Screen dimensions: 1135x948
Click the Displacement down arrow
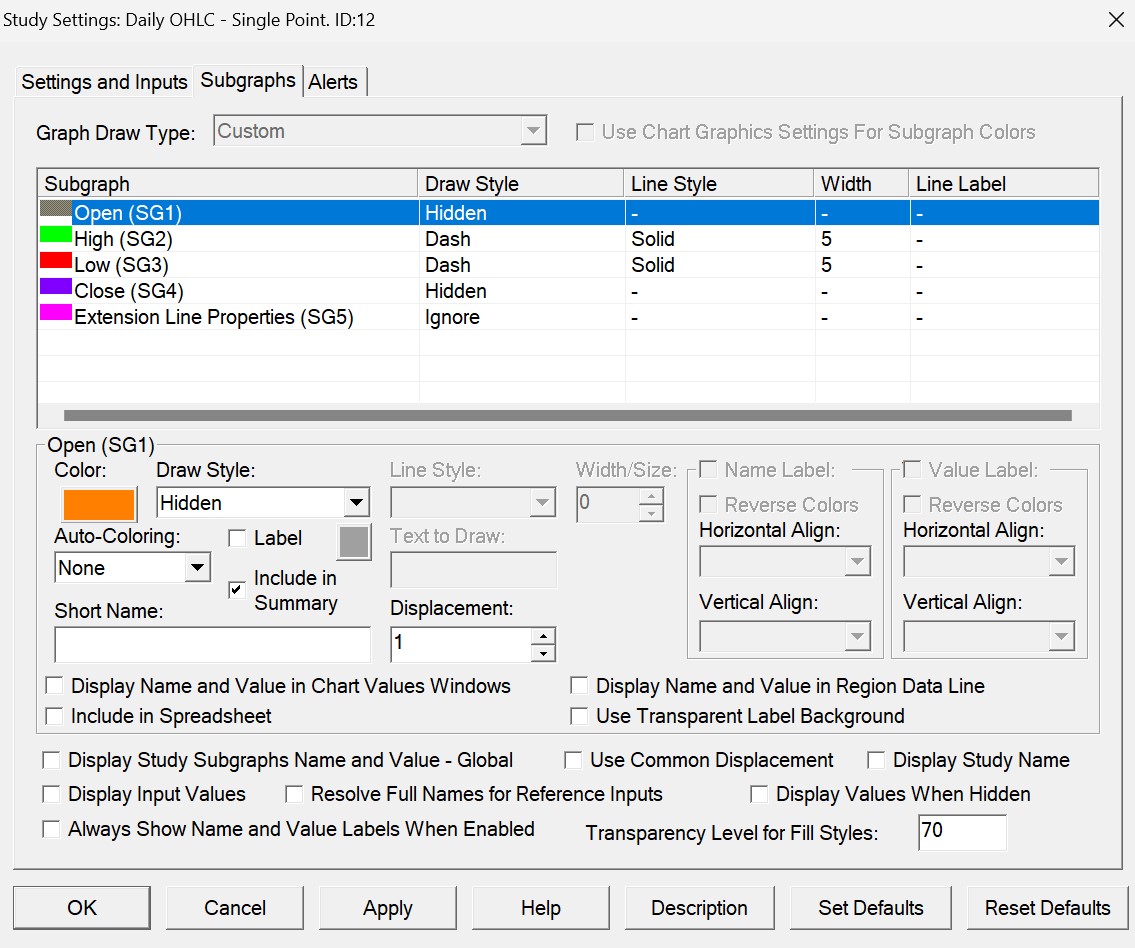coord(542,653)
